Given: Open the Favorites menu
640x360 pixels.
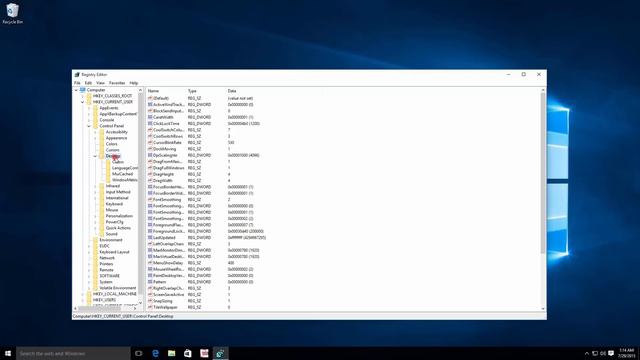Looking at the screenshot, I should 117,83.
